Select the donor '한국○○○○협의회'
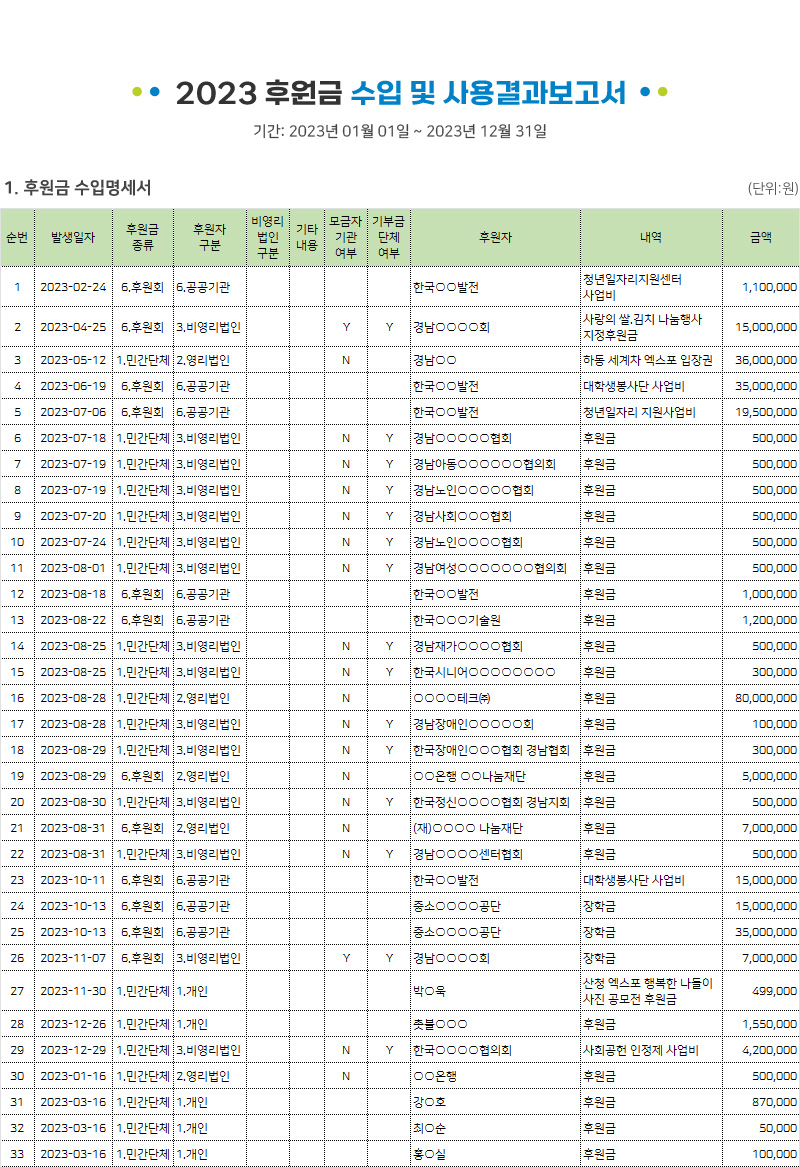 [x=462, y=1050]
